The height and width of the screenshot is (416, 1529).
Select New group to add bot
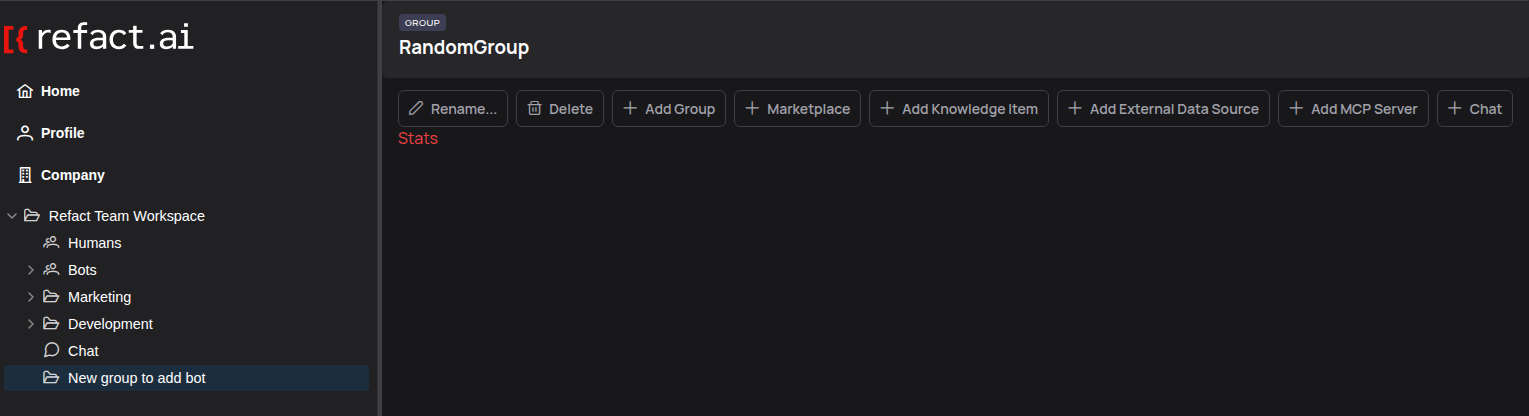[x=186, y=378]
